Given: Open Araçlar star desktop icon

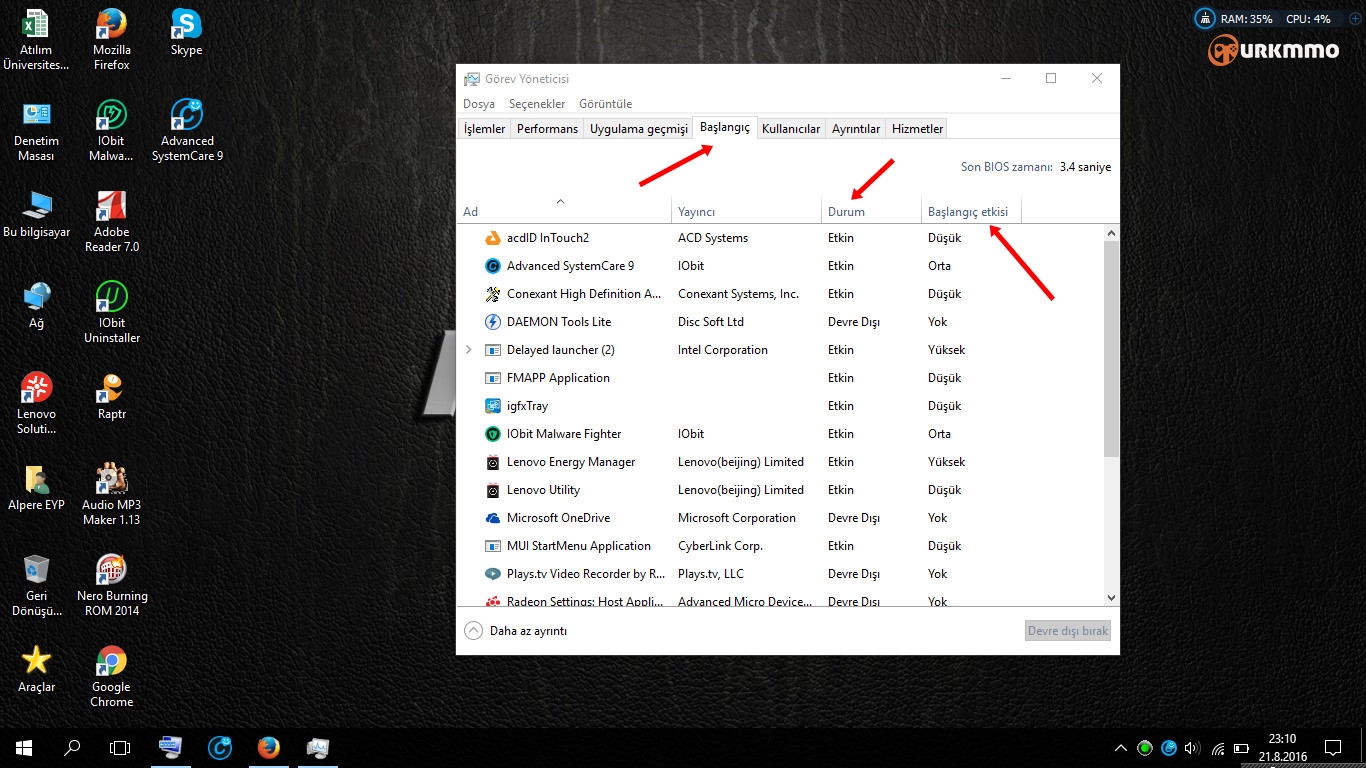Looking at the screenshot, I should click(36, 669).
